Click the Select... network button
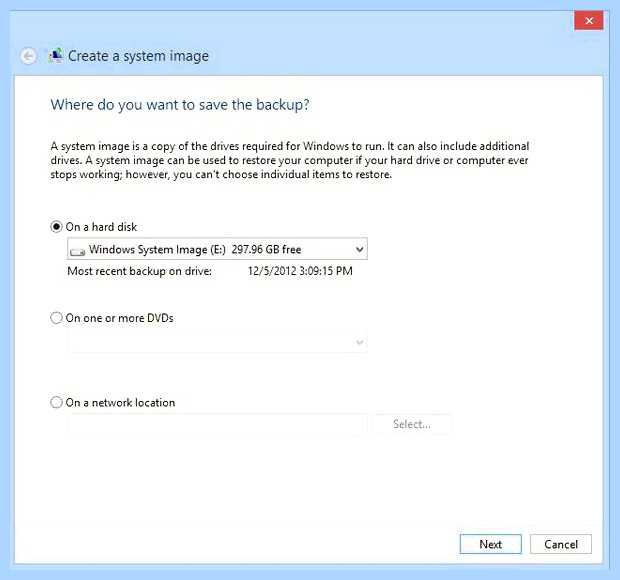 [412, 424]
